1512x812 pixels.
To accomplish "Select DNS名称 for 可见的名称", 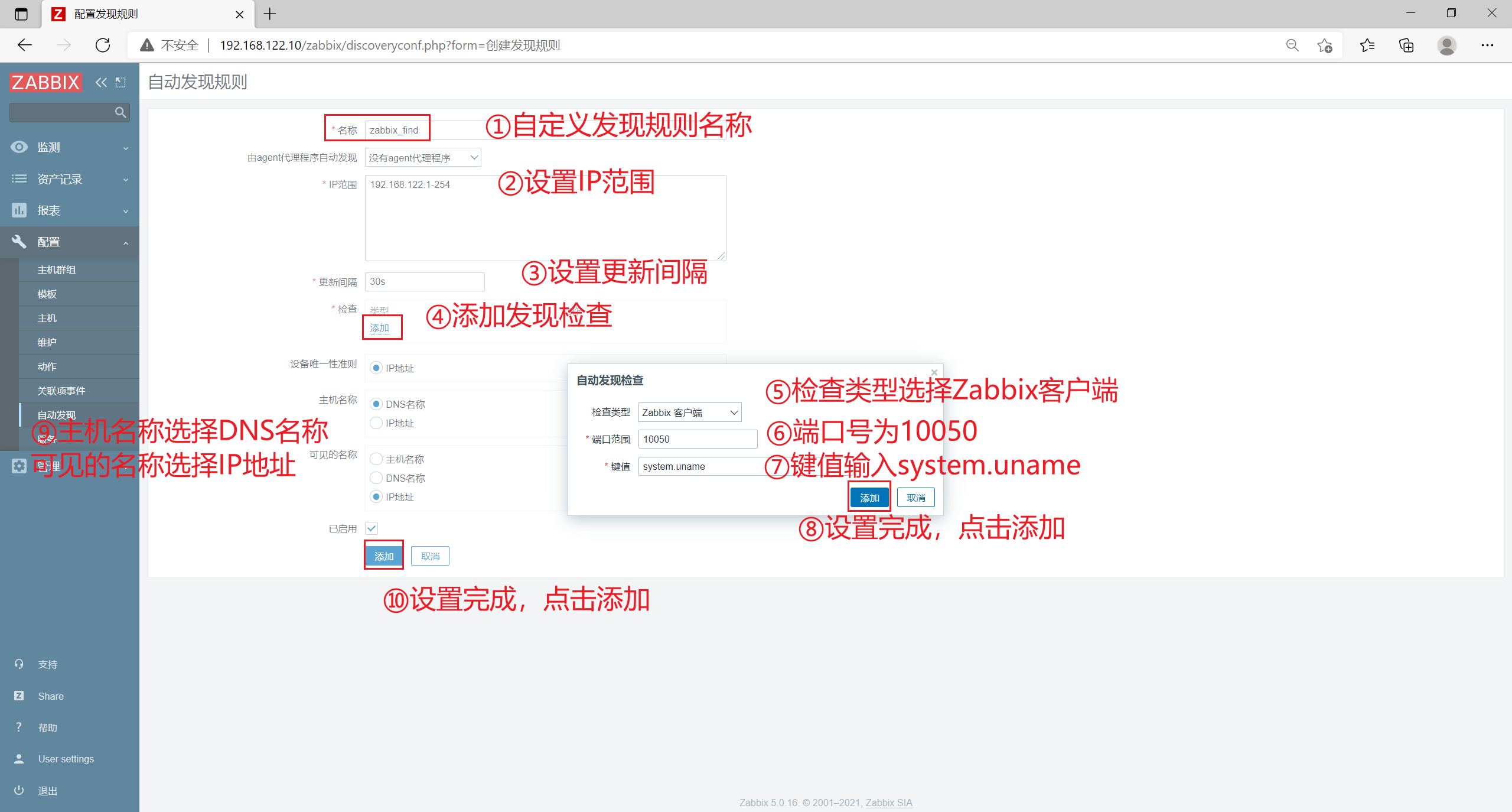I will (x=376, y=478).
